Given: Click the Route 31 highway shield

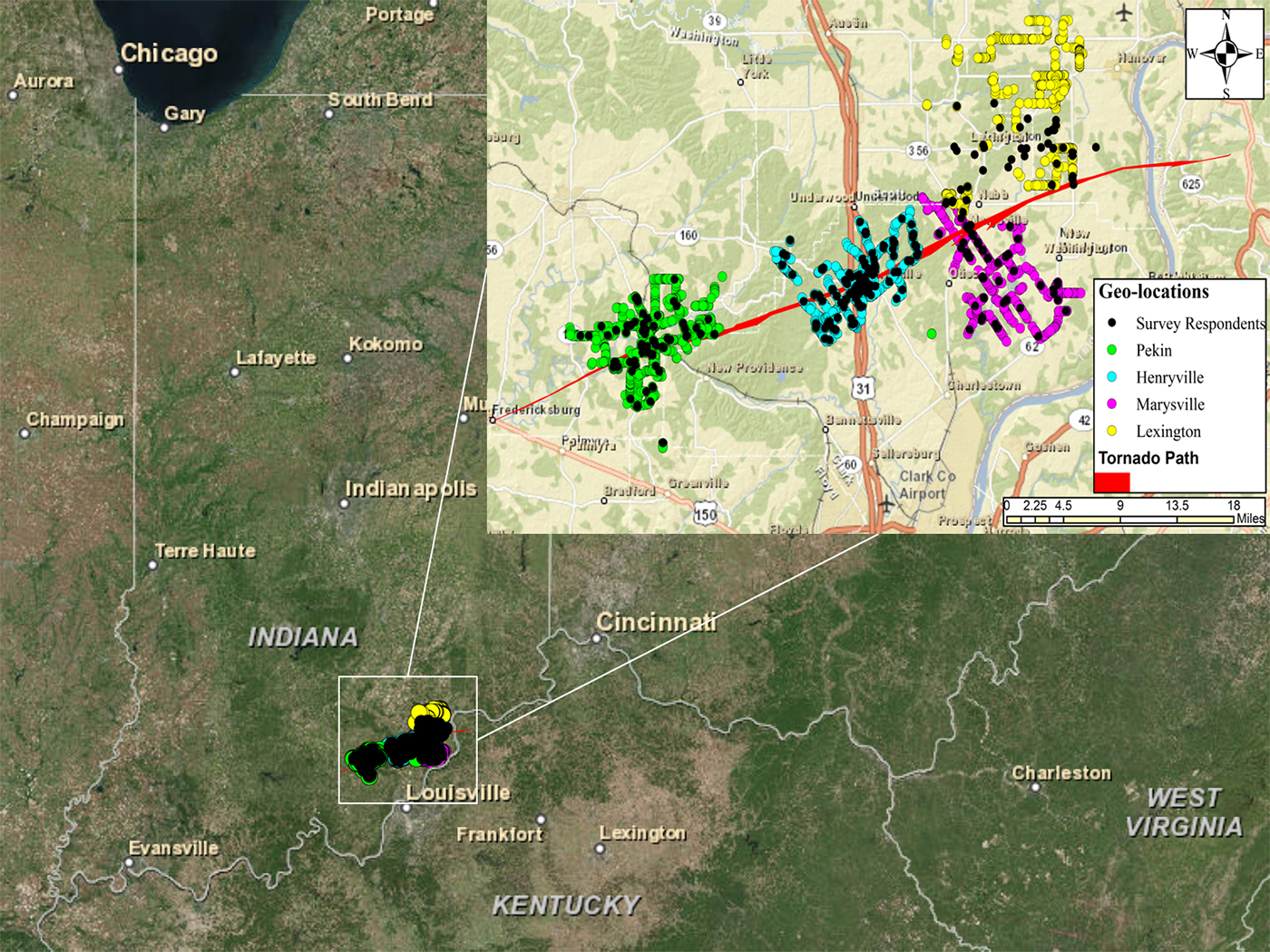Looking at the screenshot, I should pos(862,388).
